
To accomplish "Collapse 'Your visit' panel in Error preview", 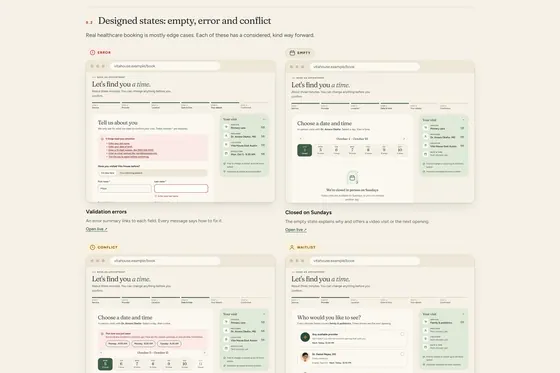I will (264, 119).
